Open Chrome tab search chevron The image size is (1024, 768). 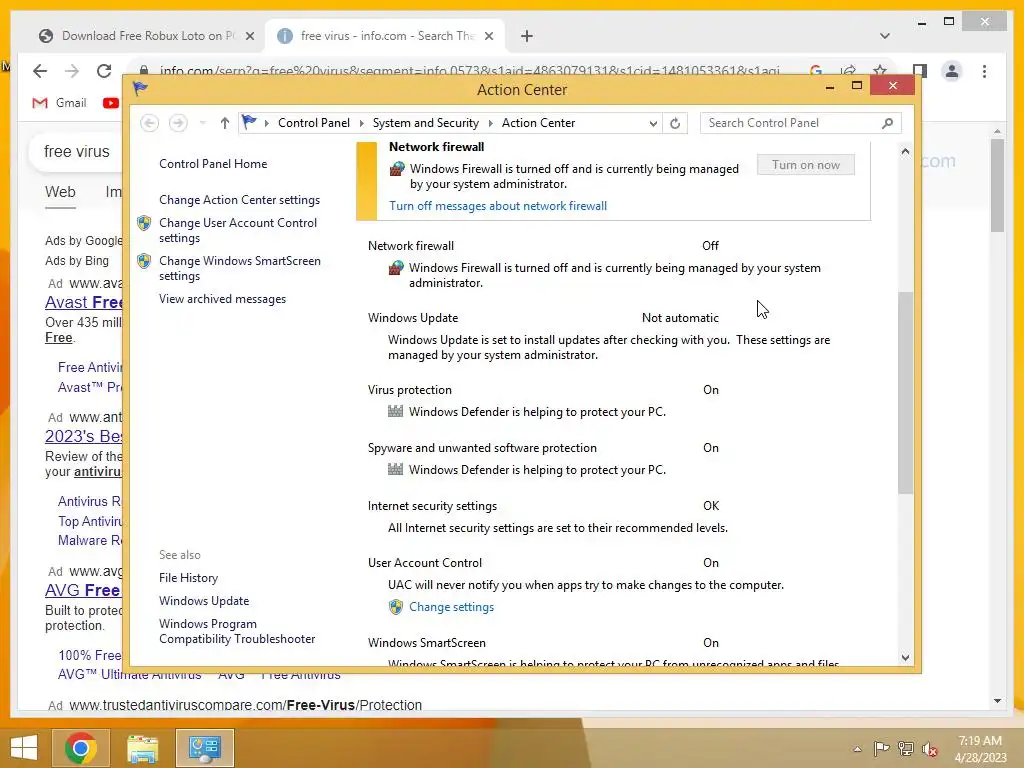click(x=885, y=36)
